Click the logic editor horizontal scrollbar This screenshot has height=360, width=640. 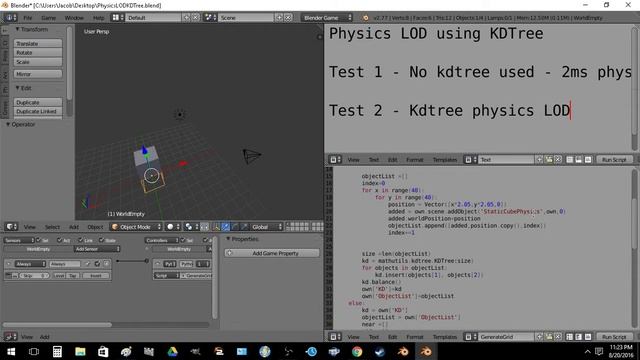click(57, 325)
